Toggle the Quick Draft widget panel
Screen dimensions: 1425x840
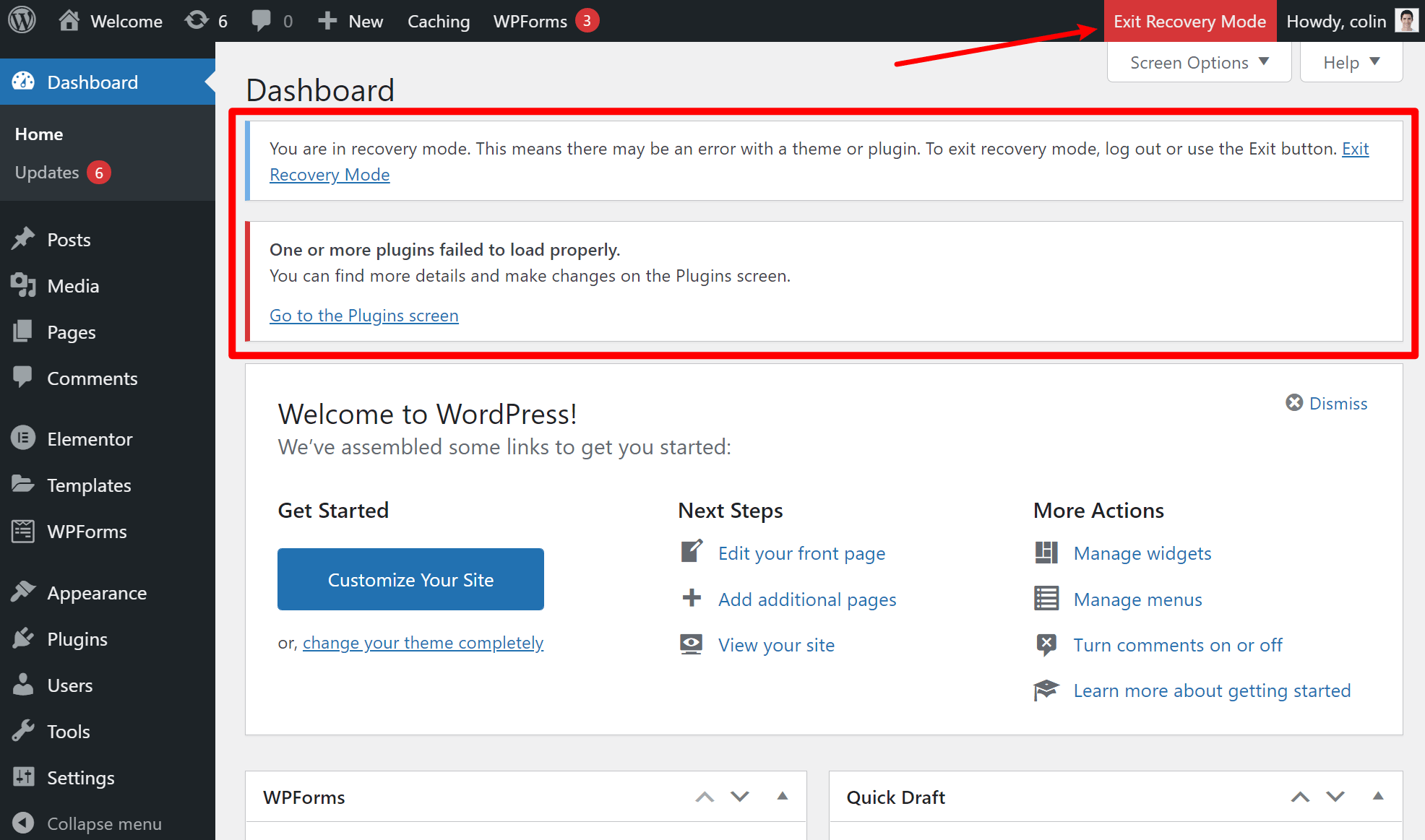point(1377,797)
